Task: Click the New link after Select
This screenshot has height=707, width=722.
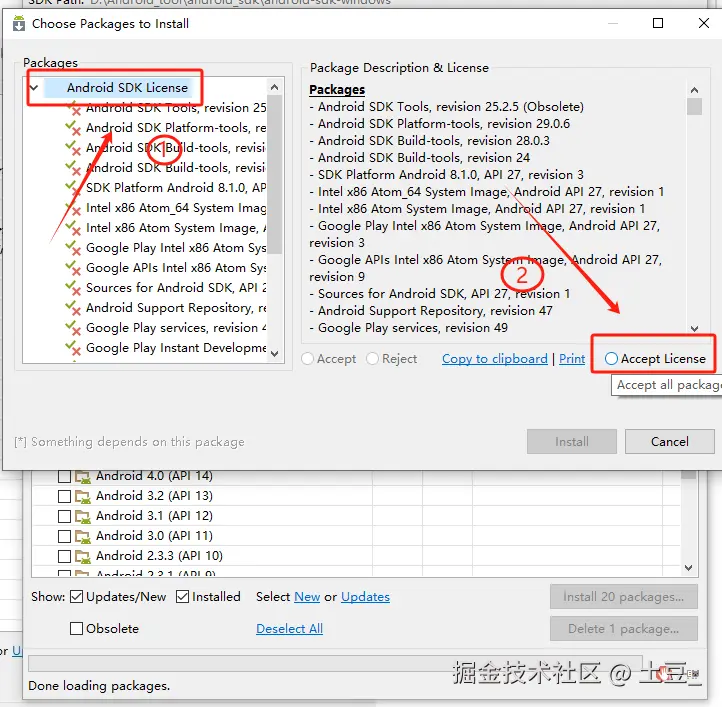Action: click(x=307, y=596)
